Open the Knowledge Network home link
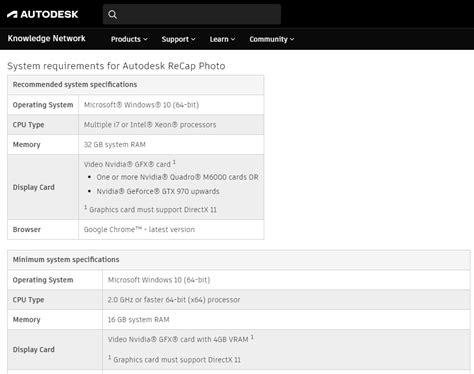Image resolution: width=474 pixels, height=374 pixels. pos(46,39)
